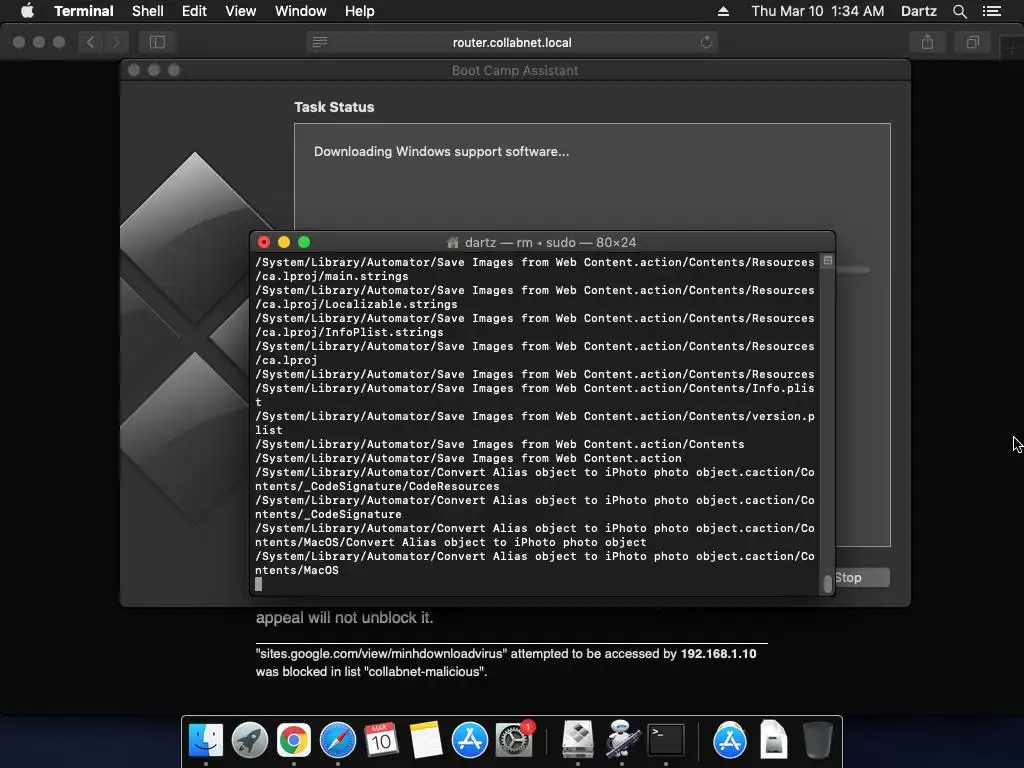Open the Terminal app menu
This screenshot has width=1024, height=768.
[84, 11]
